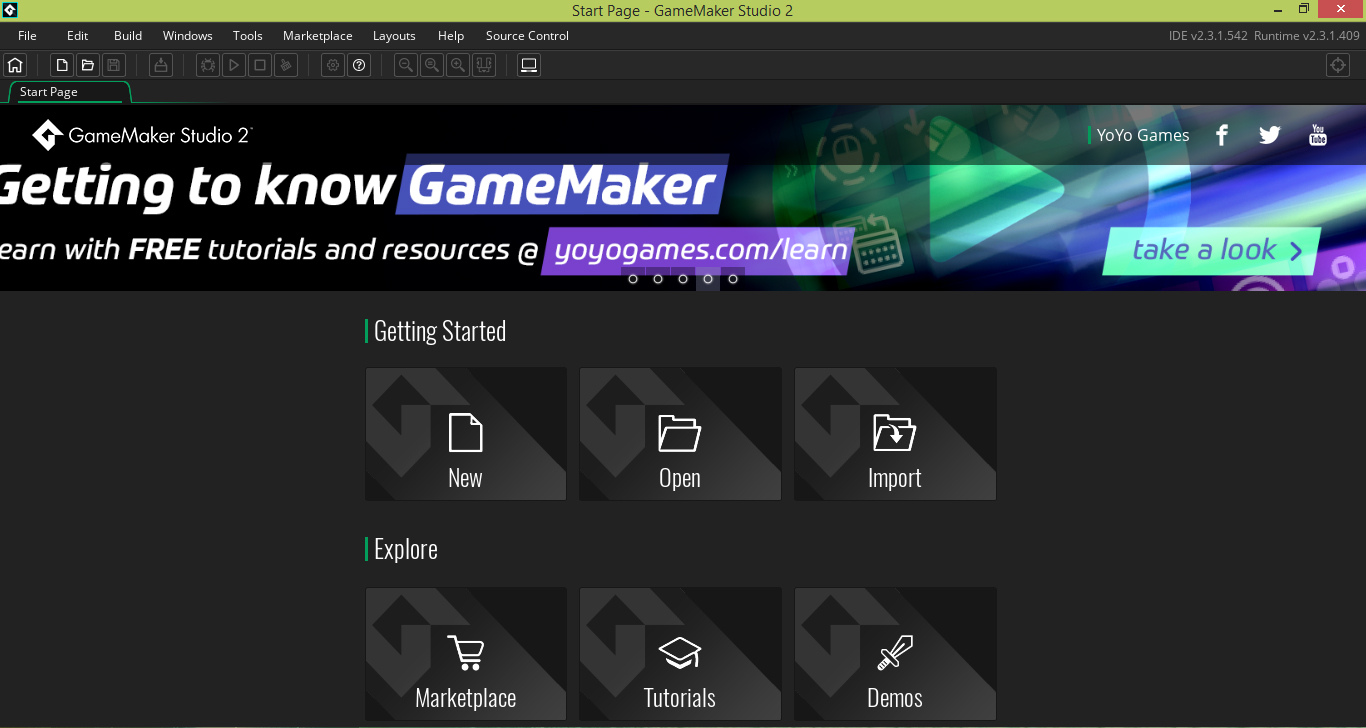Click the save project floppy icon
This screenshot has width=1366, height=728.
[114, 65]
